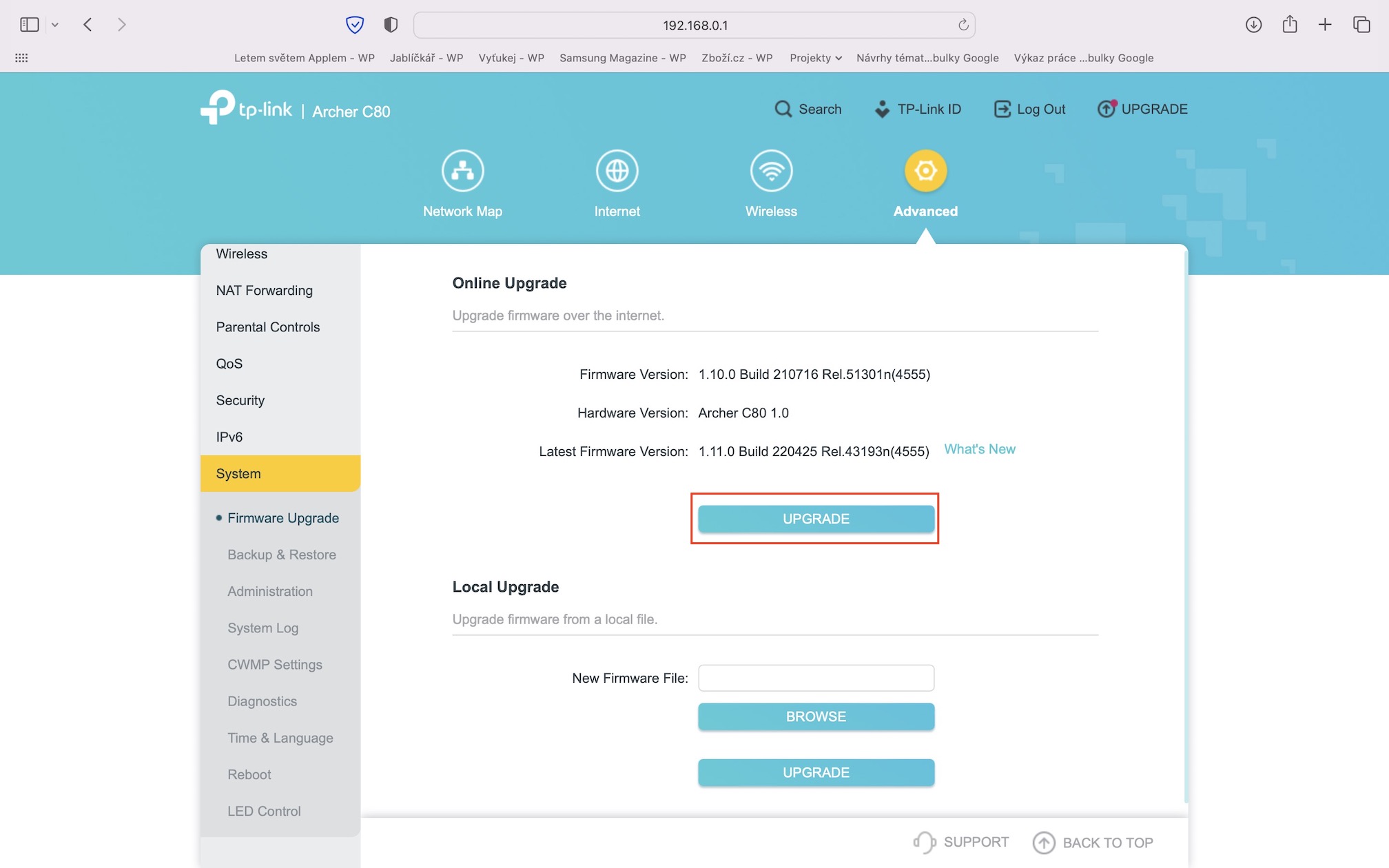Click BACK TO TOP arrow
The image size is (1389, 868).
point(1044,843)
